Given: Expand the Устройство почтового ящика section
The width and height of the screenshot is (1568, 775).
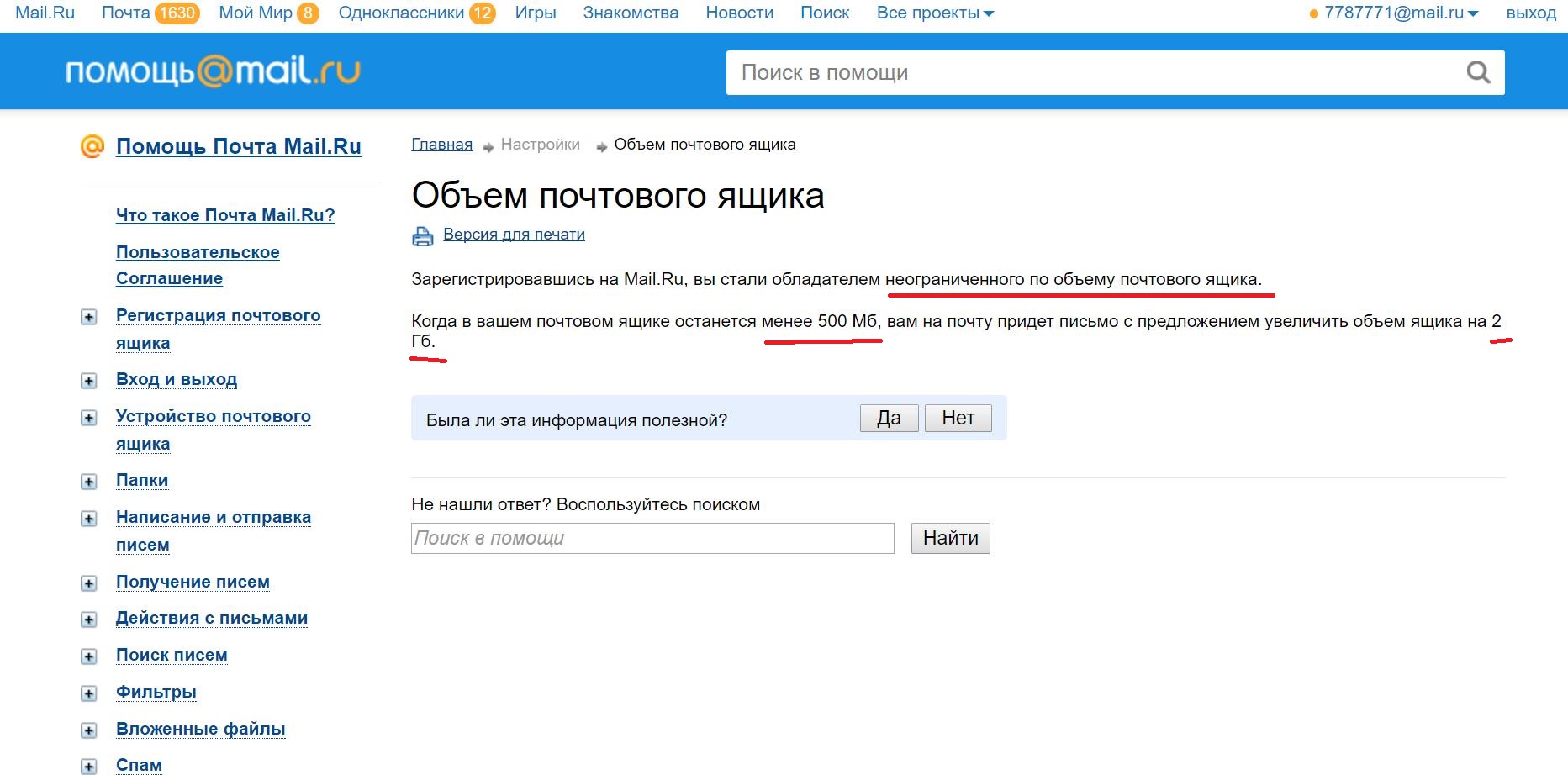Looking at the screenshot, I should 89,418.
